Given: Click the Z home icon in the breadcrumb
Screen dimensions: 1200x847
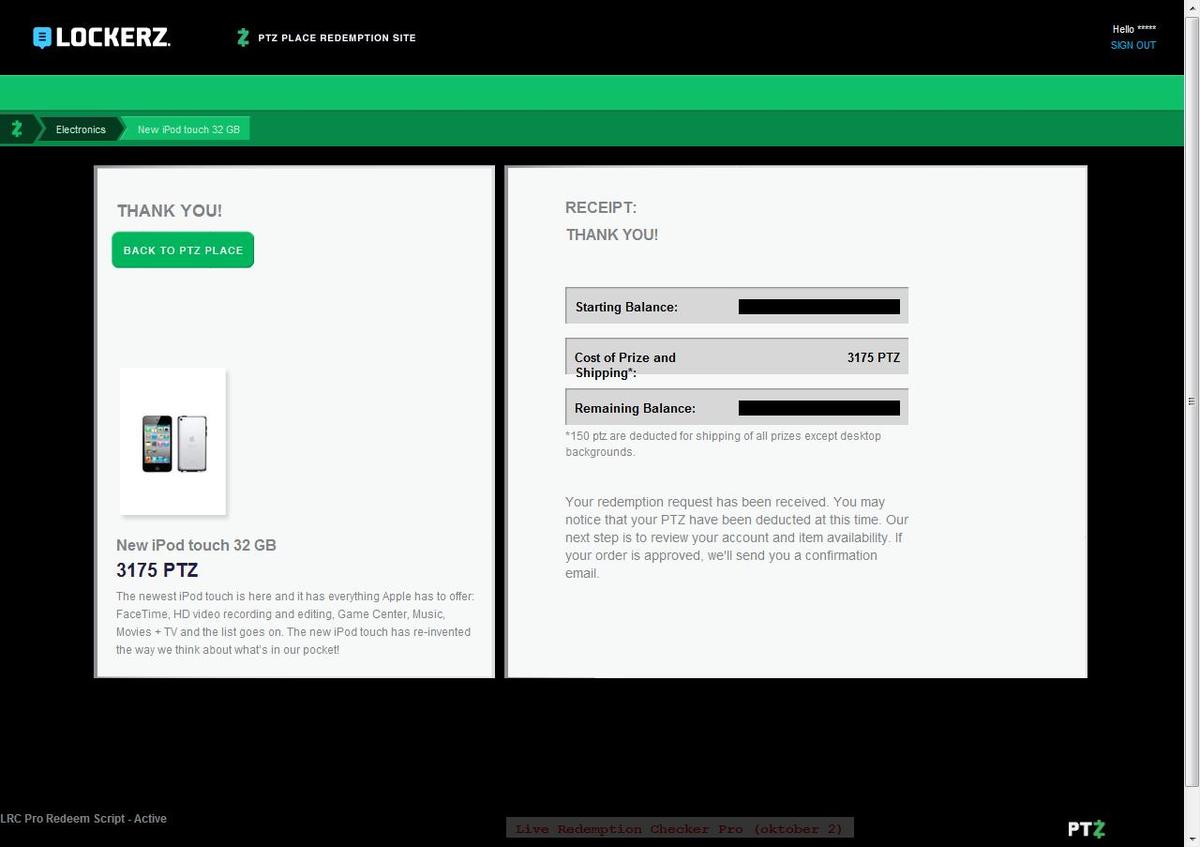Looking at the screenshot, I should 17,129.
